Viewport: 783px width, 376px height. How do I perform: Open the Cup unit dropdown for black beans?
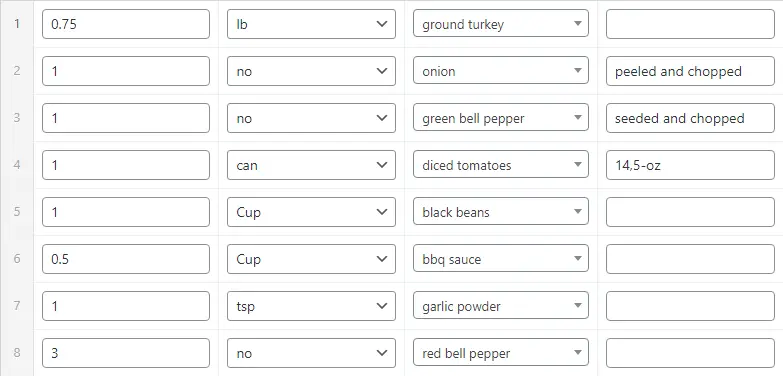tap(311, 212)
